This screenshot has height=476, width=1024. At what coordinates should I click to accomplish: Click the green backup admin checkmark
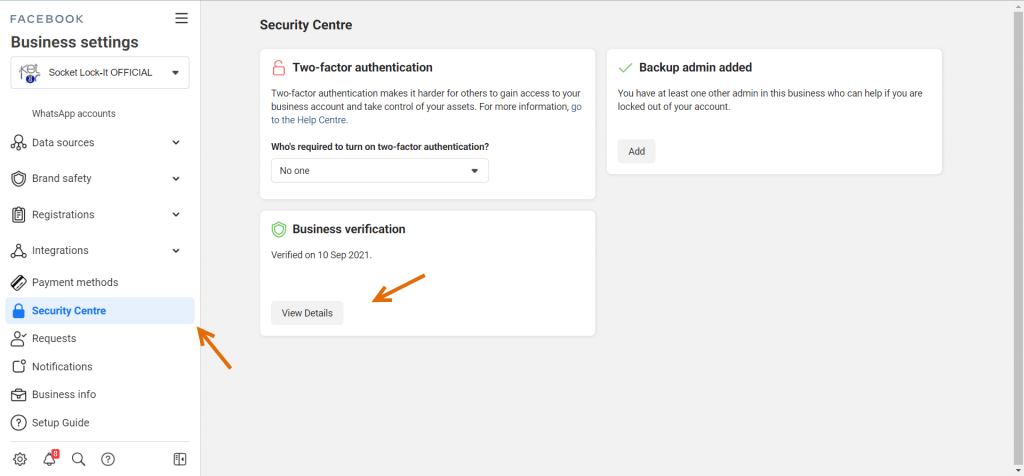pyautogui.click(x=626, y=67)
